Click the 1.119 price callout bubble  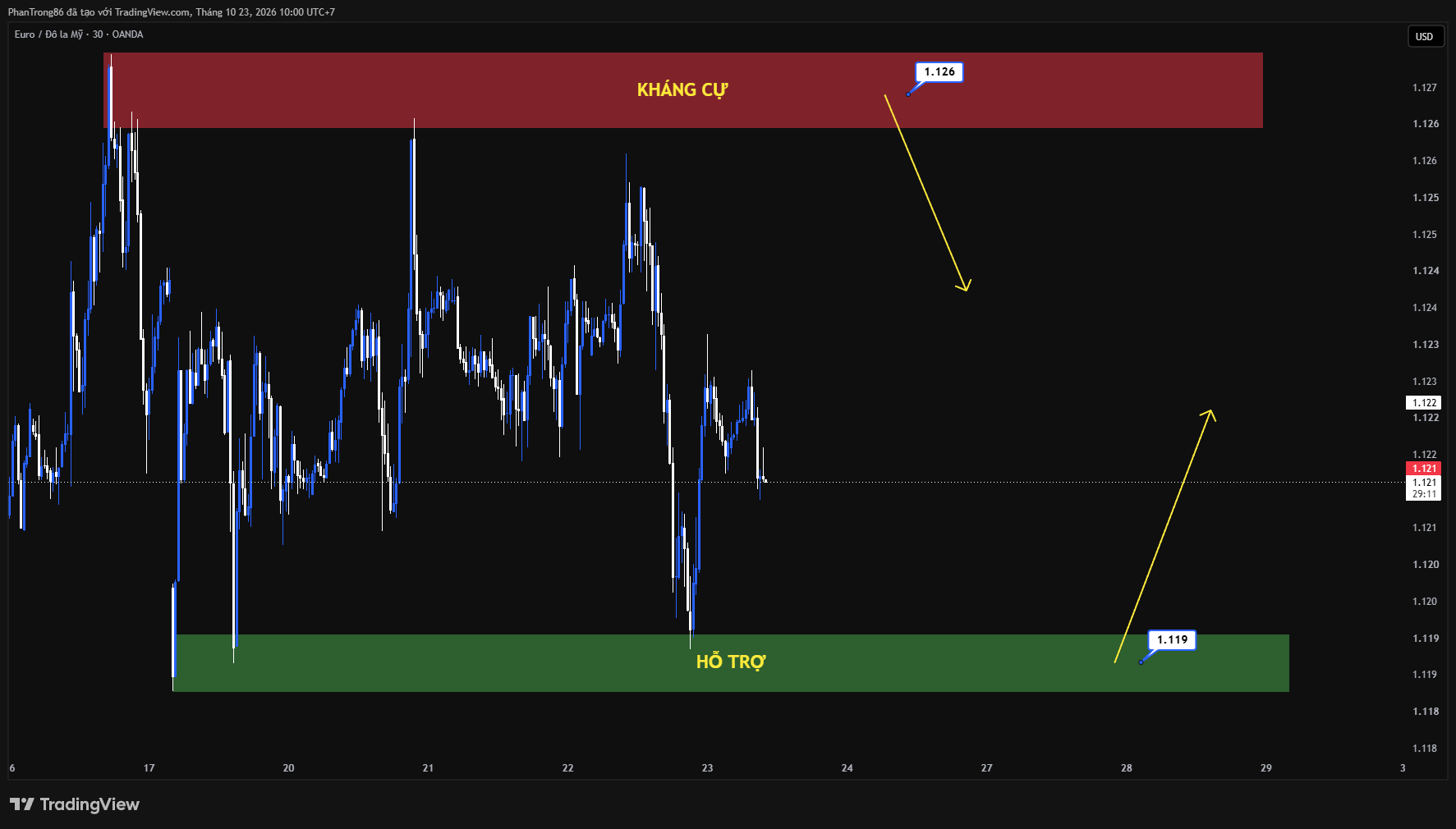(x=1172, y=640)
